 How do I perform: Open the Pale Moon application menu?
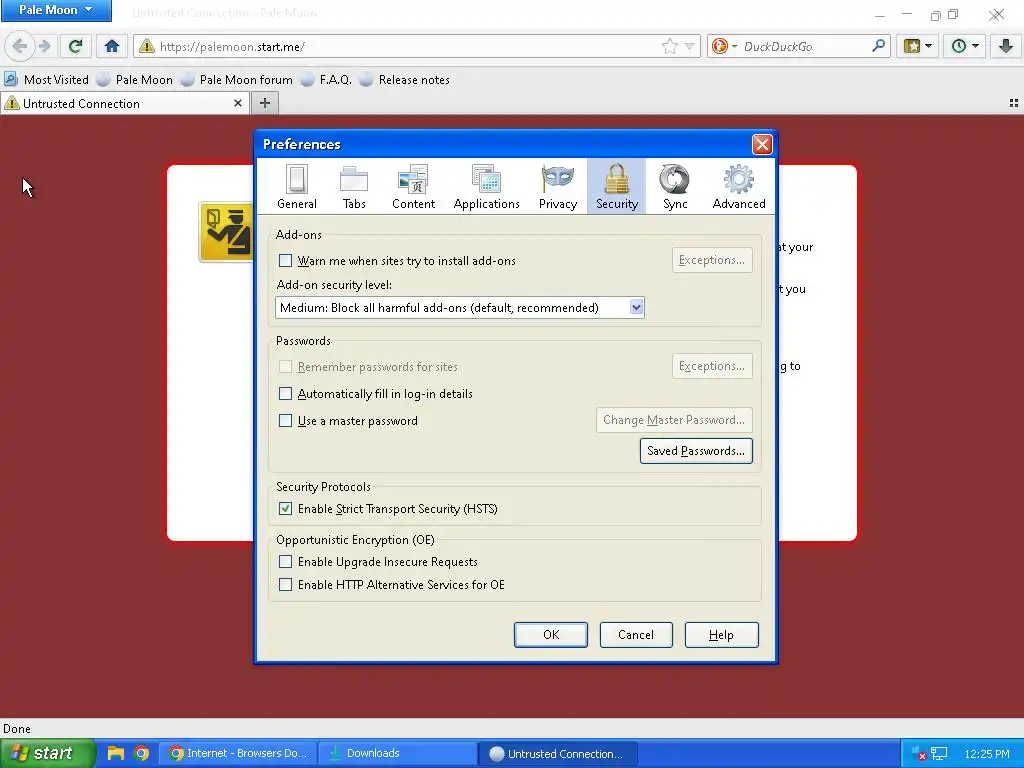click(56, 10)
